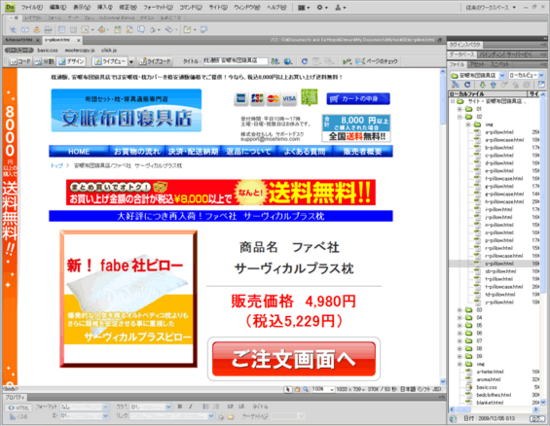Click the preview in browser globe icon
This screenshot has width=550, height=426.
288,61
